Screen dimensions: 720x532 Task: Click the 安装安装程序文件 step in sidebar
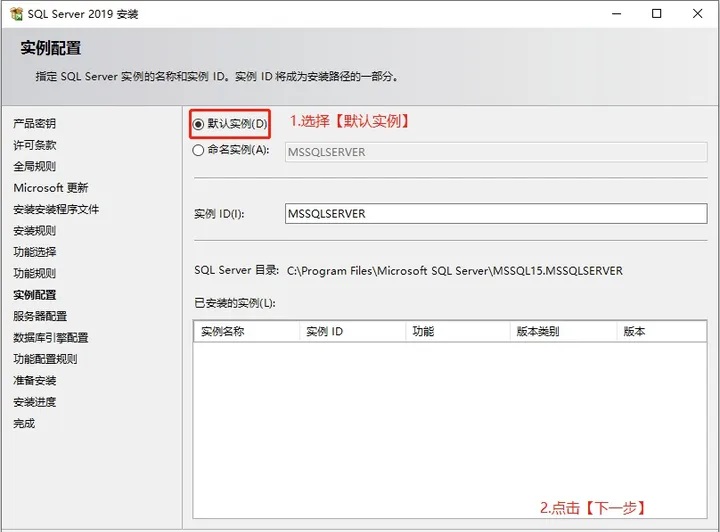click(56, 209)
